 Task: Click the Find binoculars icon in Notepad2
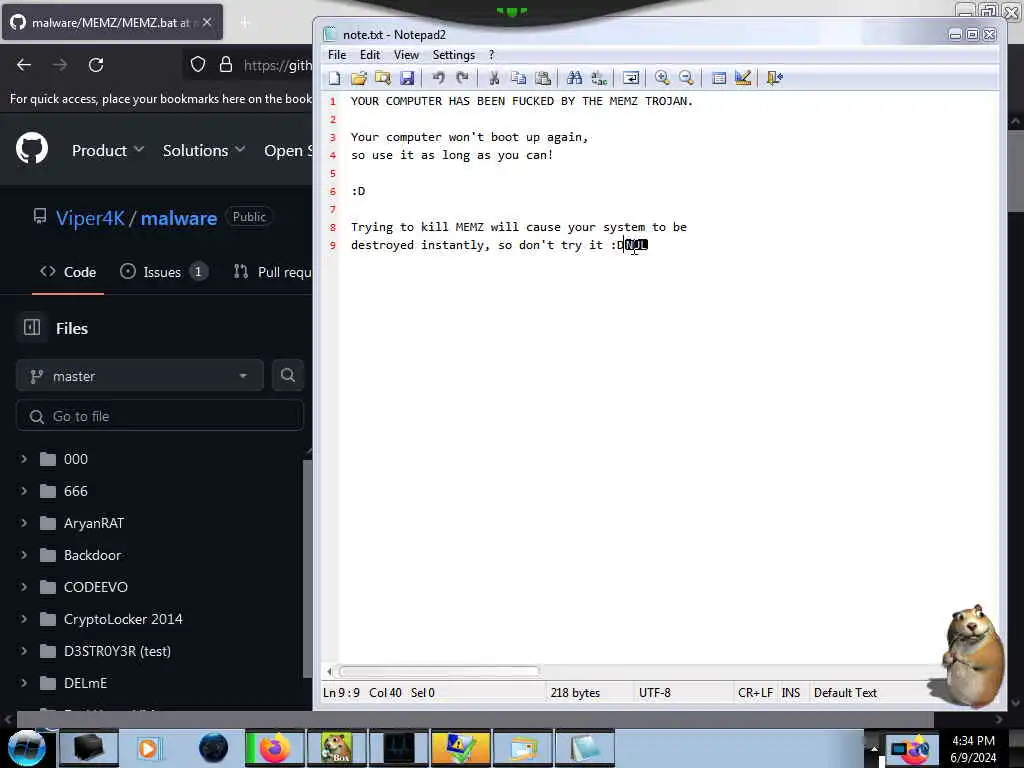pyautogui.click(x=575, y=78)
